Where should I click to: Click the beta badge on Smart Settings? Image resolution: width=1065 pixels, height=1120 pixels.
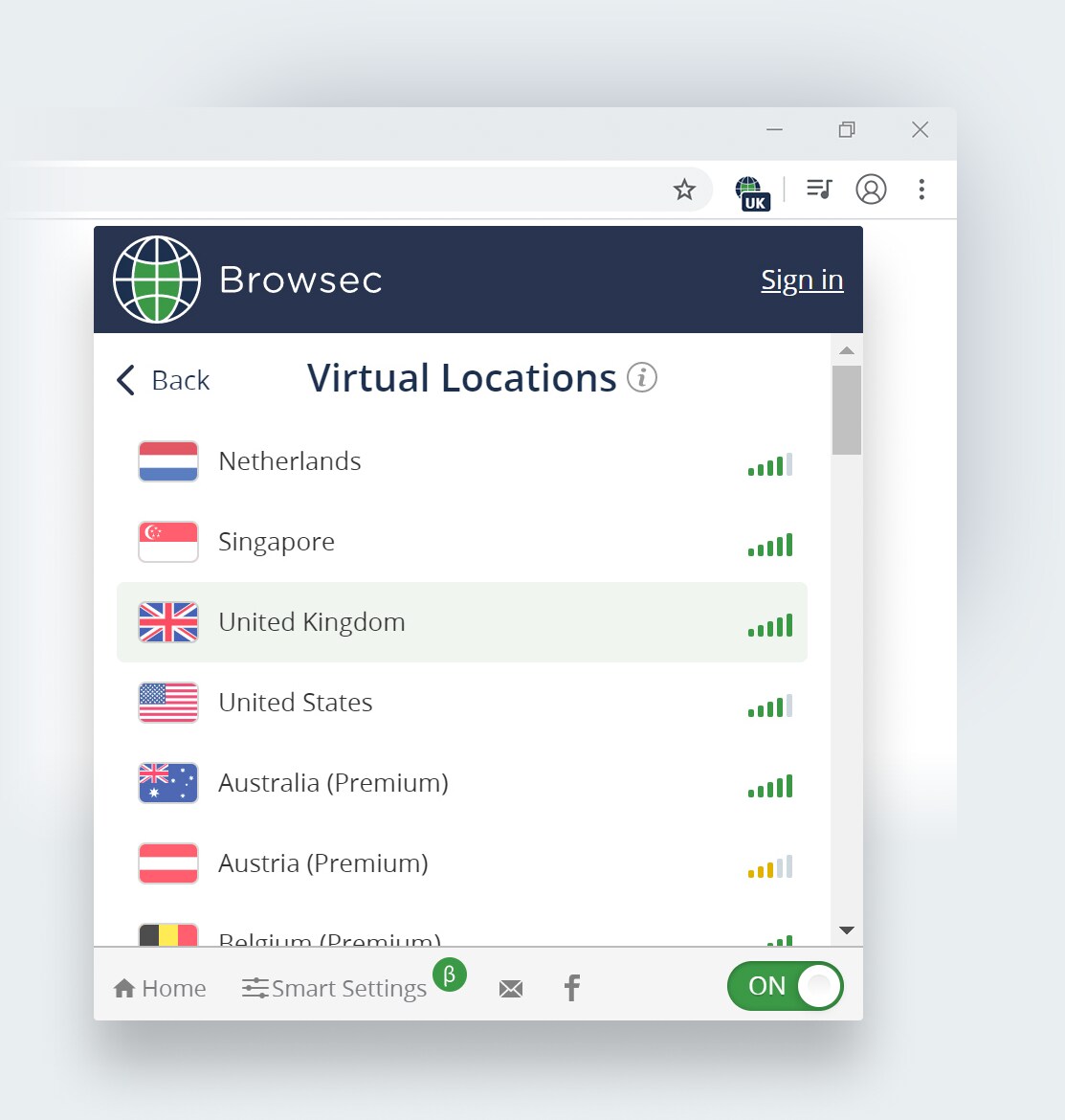(449, 974)
